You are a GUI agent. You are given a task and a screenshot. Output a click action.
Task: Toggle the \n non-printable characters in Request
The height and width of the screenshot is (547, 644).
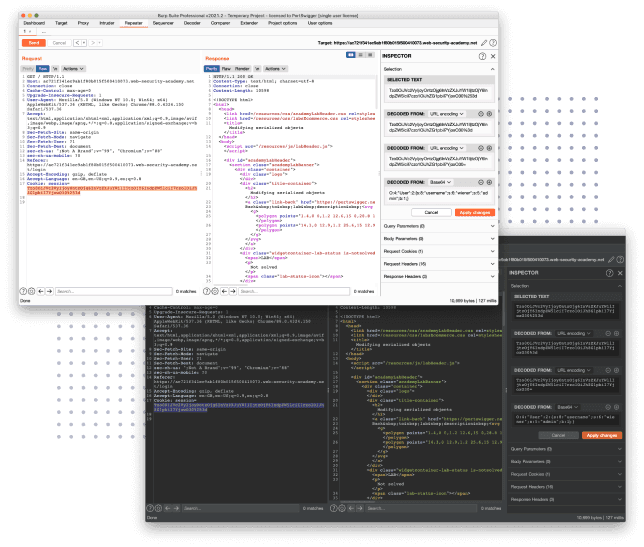55,70
